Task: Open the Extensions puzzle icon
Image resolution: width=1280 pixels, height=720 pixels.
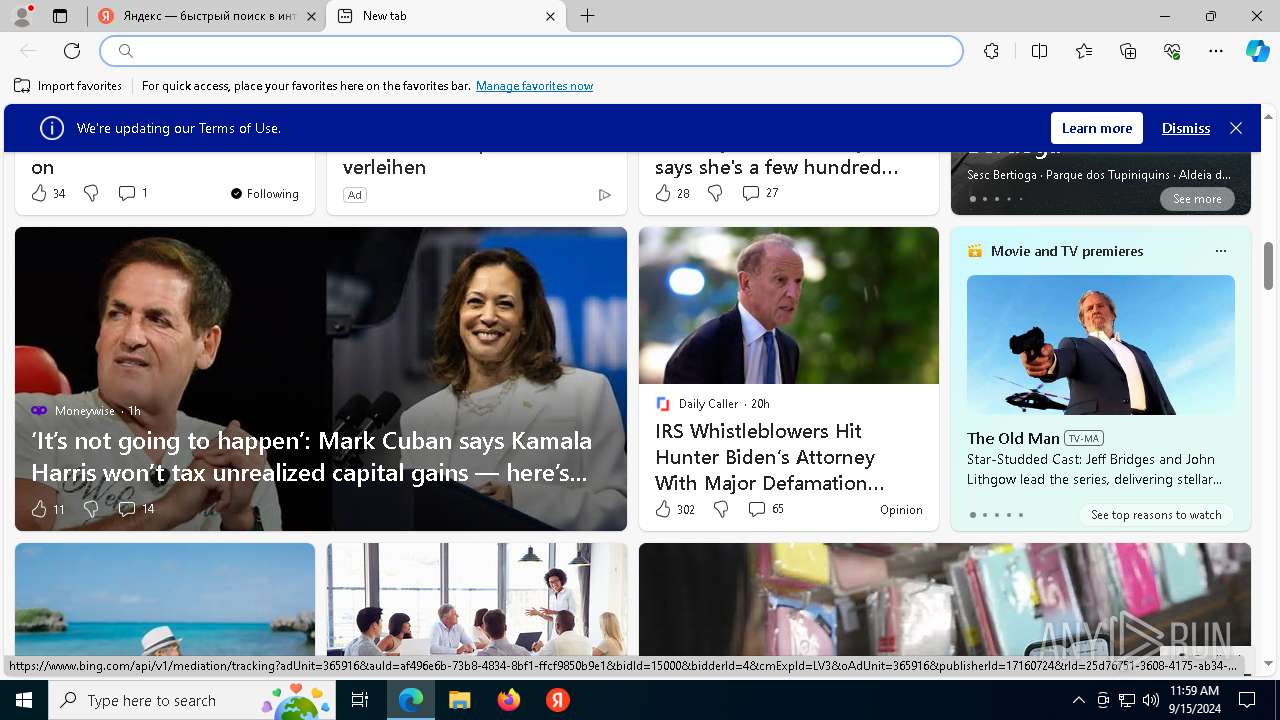Action: [991, 51]
